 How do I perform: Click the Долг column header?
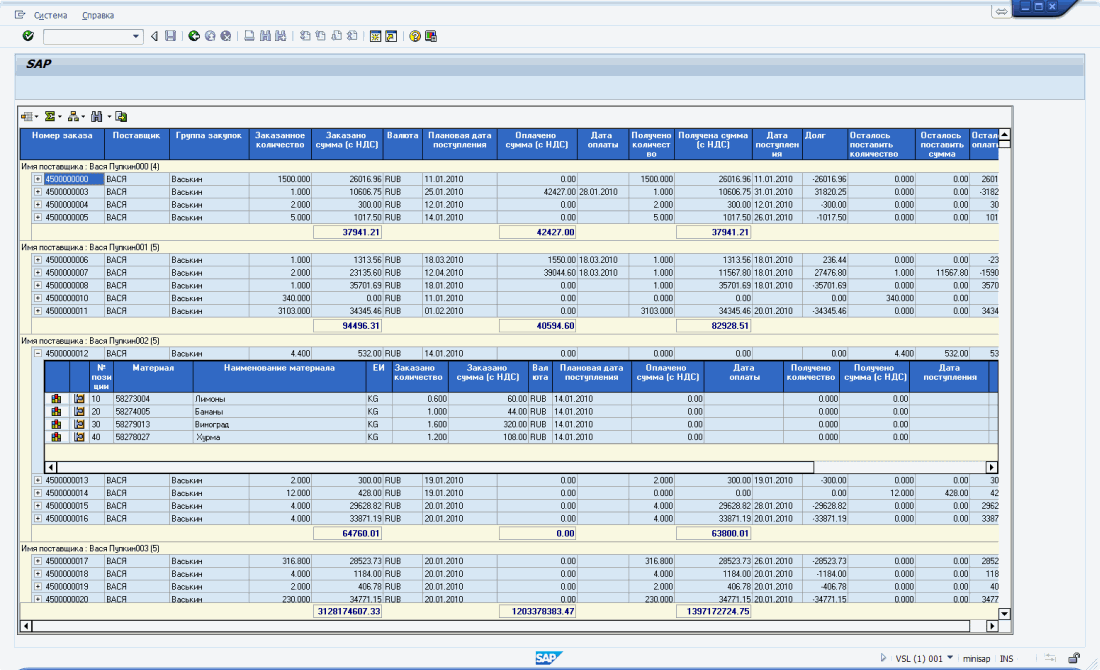pyautogui.click(x=823, y=144)
